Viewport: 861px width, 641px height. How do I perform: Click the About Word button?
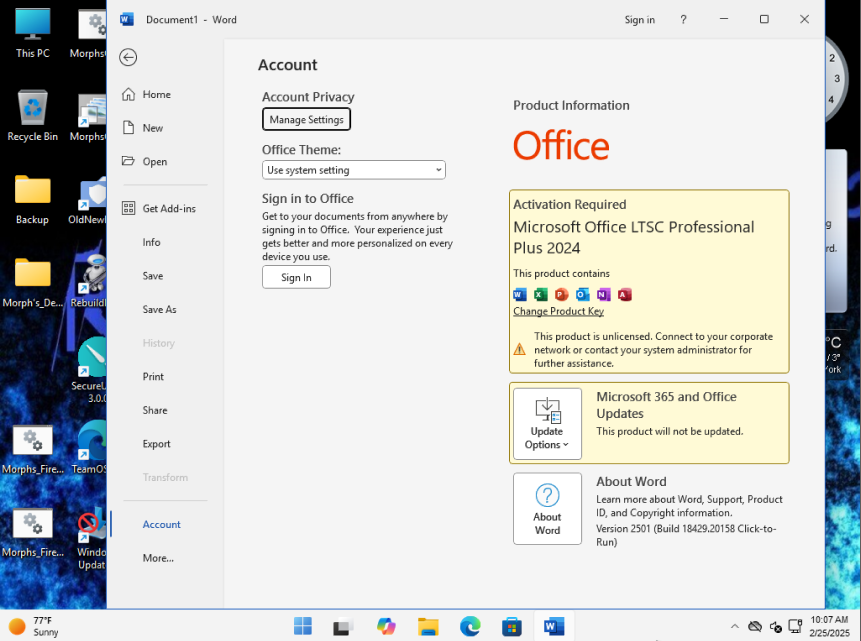point(547,509)
